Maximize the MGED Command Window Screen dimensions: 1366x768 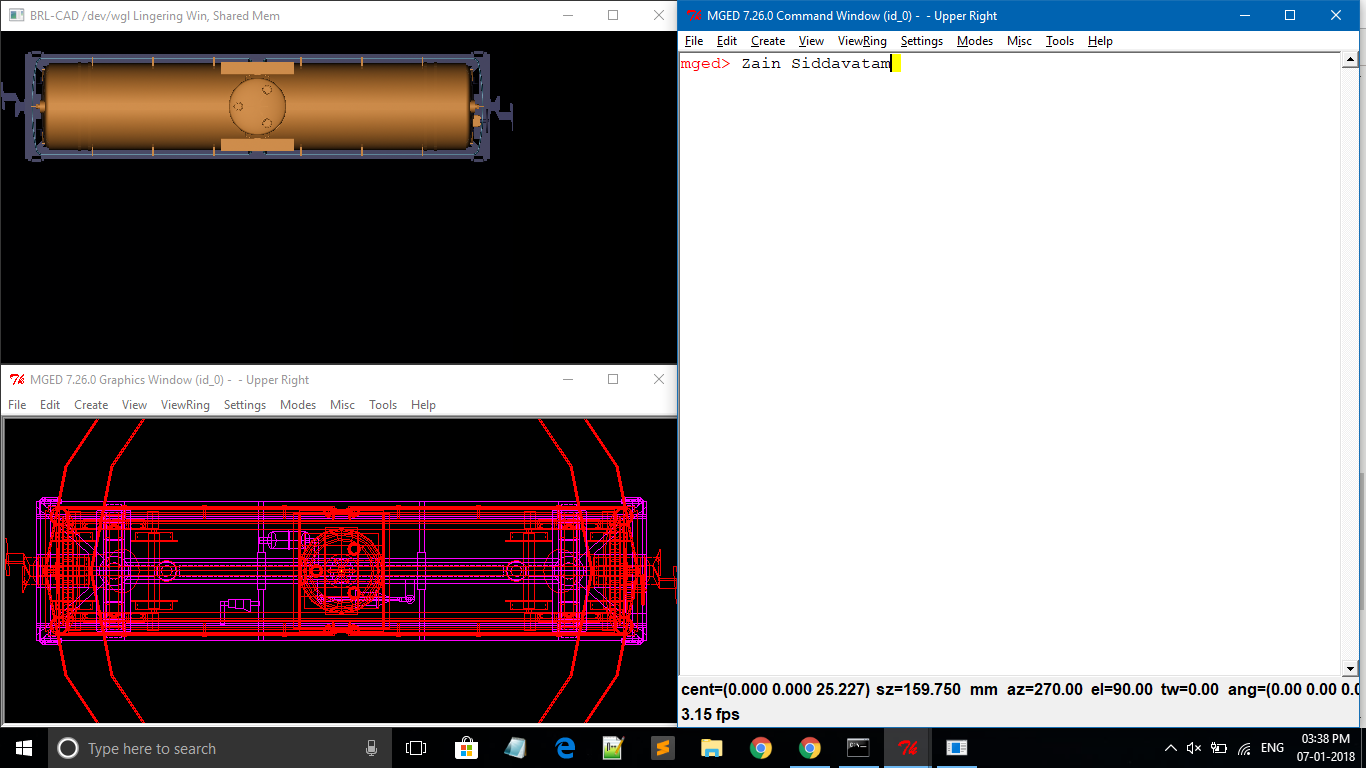(1290, 16)
